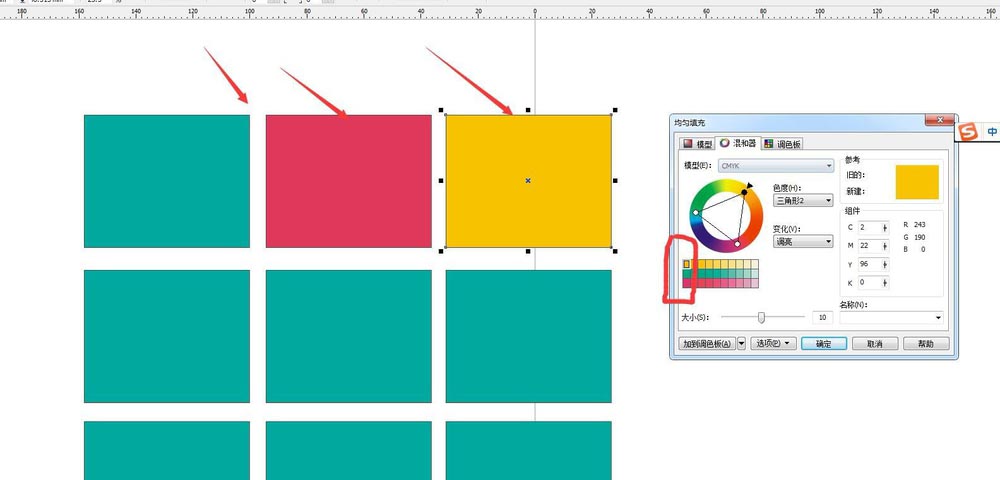
Task: Pick the lightest pink swatch in grid
Action: [755, 283]
